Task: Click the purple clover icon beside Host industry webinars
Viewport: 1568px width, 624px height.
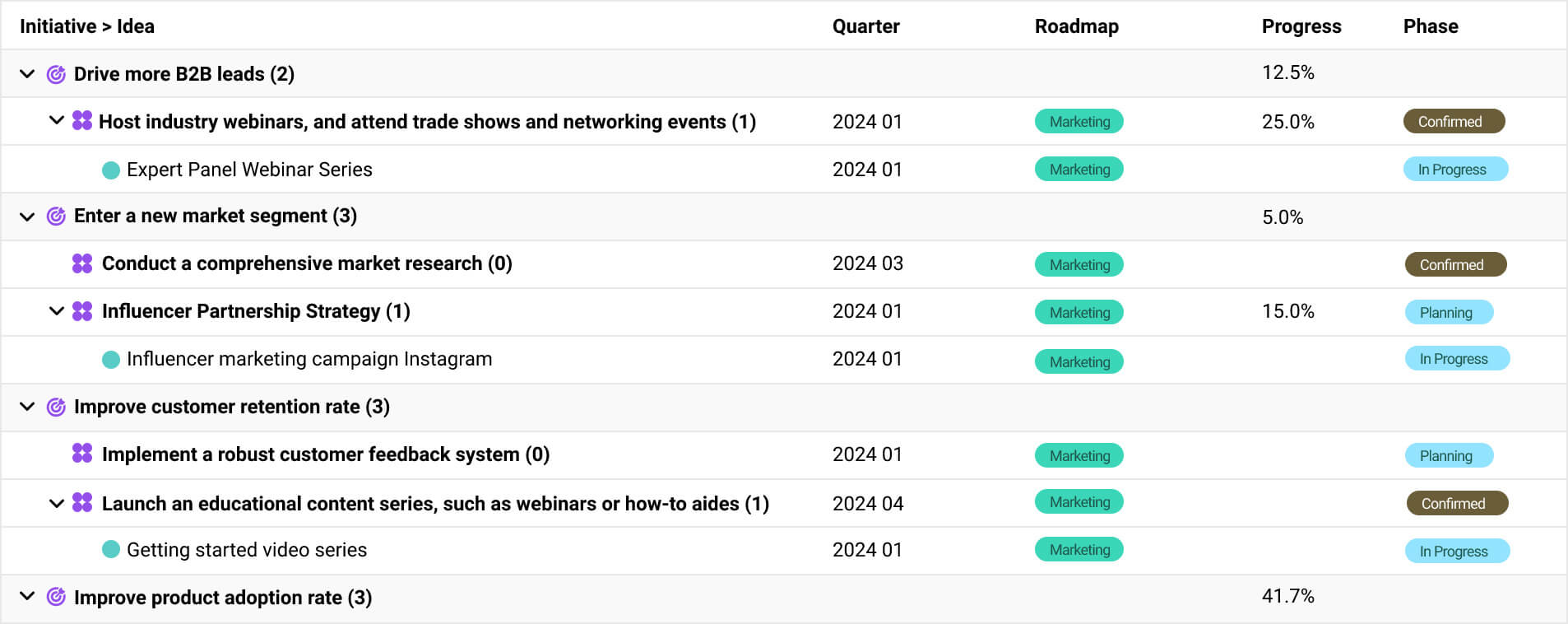Action: pyautogui.click(x=82, y=121)
